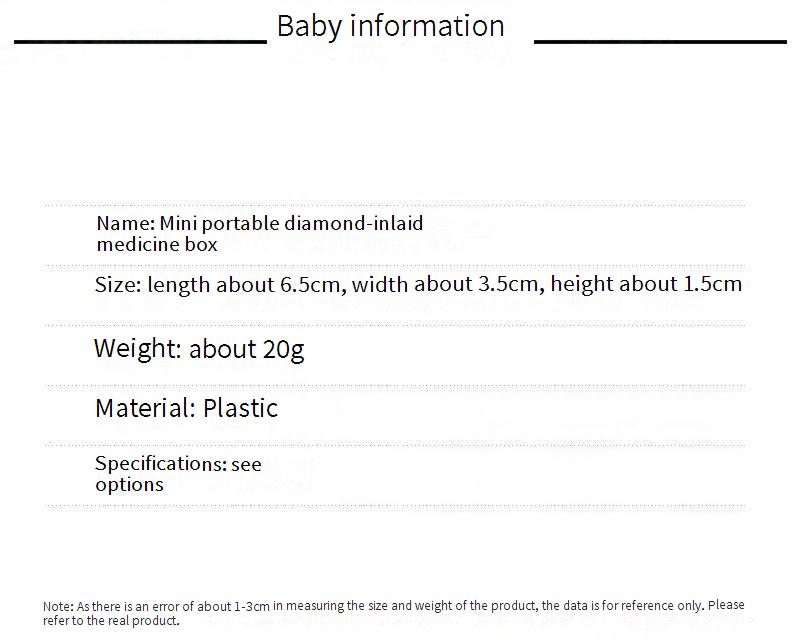The width and height of the screenshot is (800, 640).
Task: Click "refer to the real product." text
Action: point(111,620)
